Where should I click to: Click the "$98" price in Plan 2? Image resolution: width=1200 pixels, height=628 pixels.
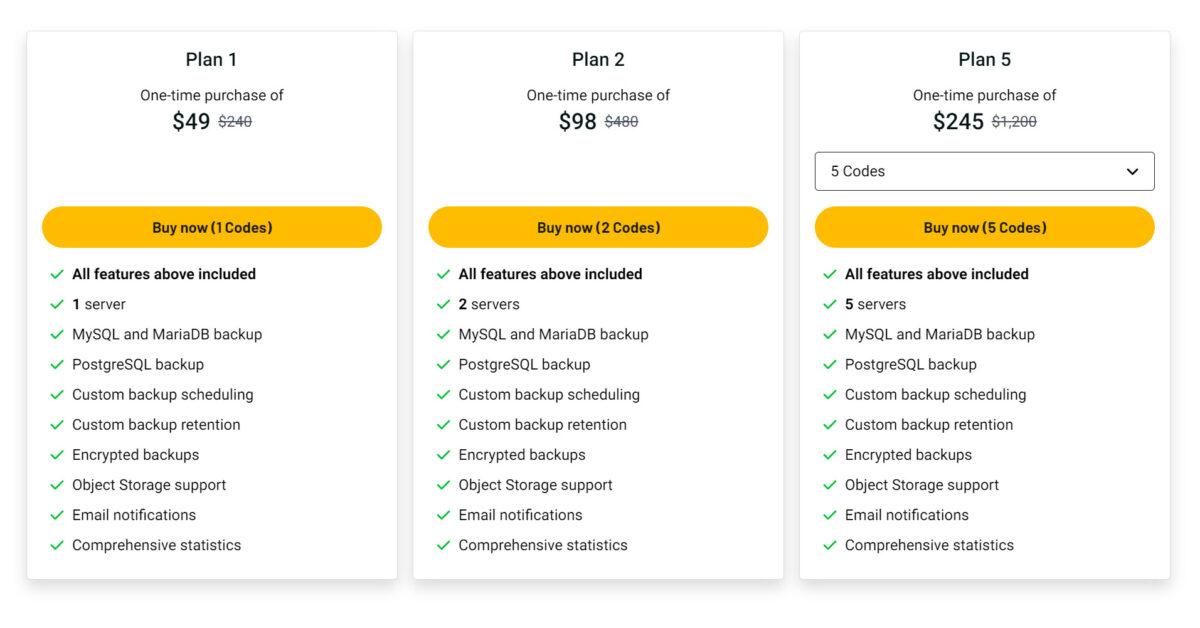click(x=578, y=121)
